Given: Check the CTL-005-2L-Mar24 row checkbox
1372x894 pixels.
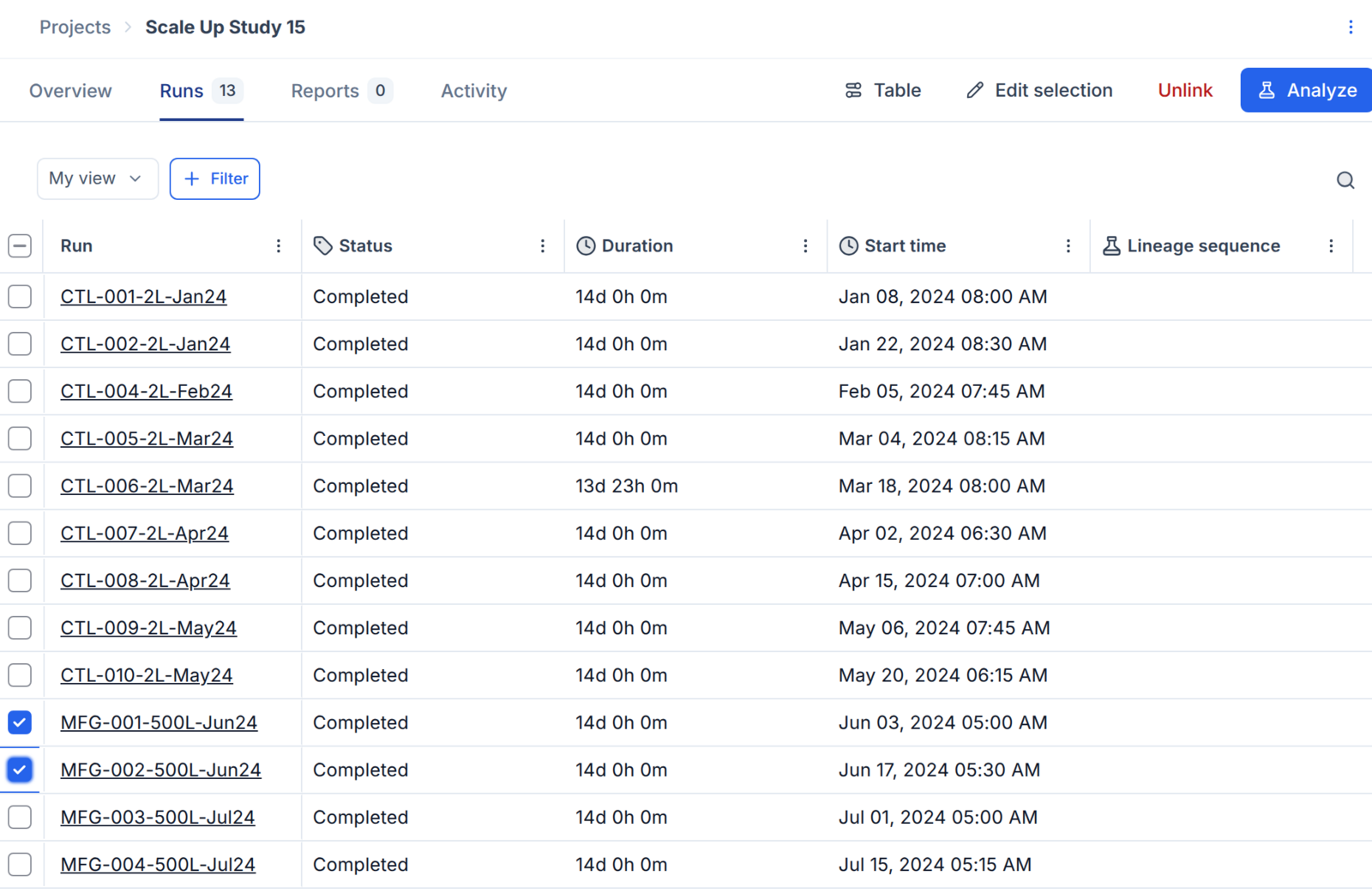Looking at the screenshot, I should [x=20, y=438].
